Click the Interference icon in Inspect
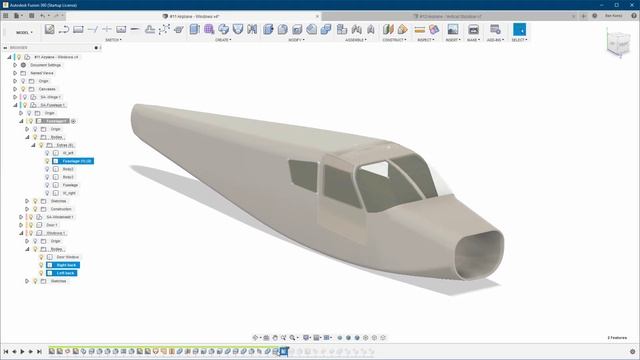Viewport: 640px width, 360px height. [434, 29]
